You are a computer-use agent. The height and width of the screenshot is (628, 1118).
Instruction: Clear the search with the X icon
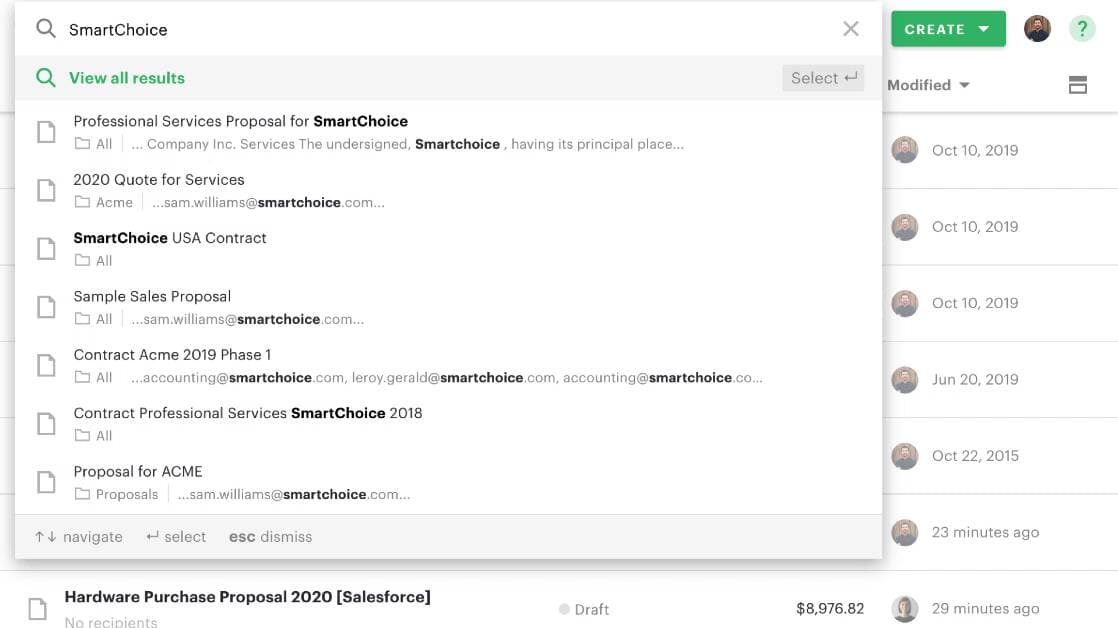(851, 29)
